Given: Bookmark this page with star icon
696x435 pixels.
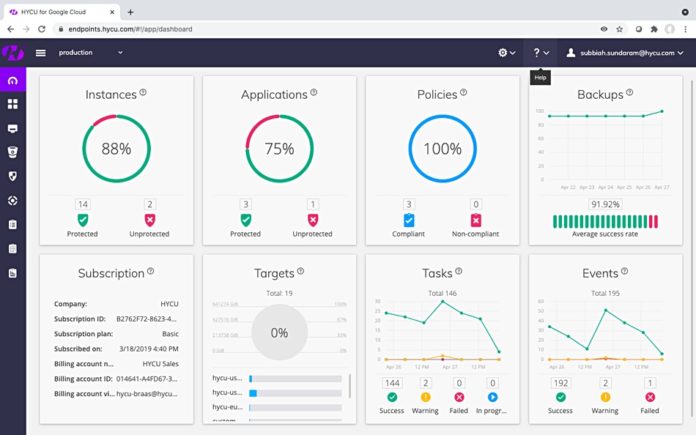Looking at the screenshot, I should 619,29.
